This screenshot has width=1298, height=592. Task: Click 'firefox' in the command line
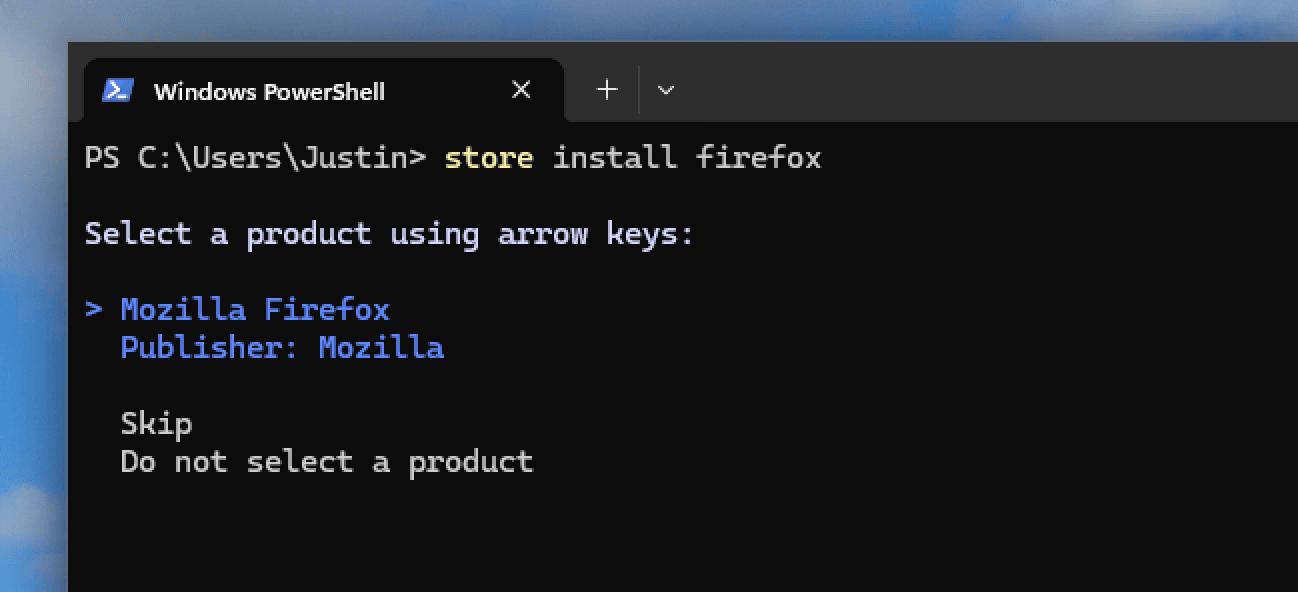[x=758, y=158]
